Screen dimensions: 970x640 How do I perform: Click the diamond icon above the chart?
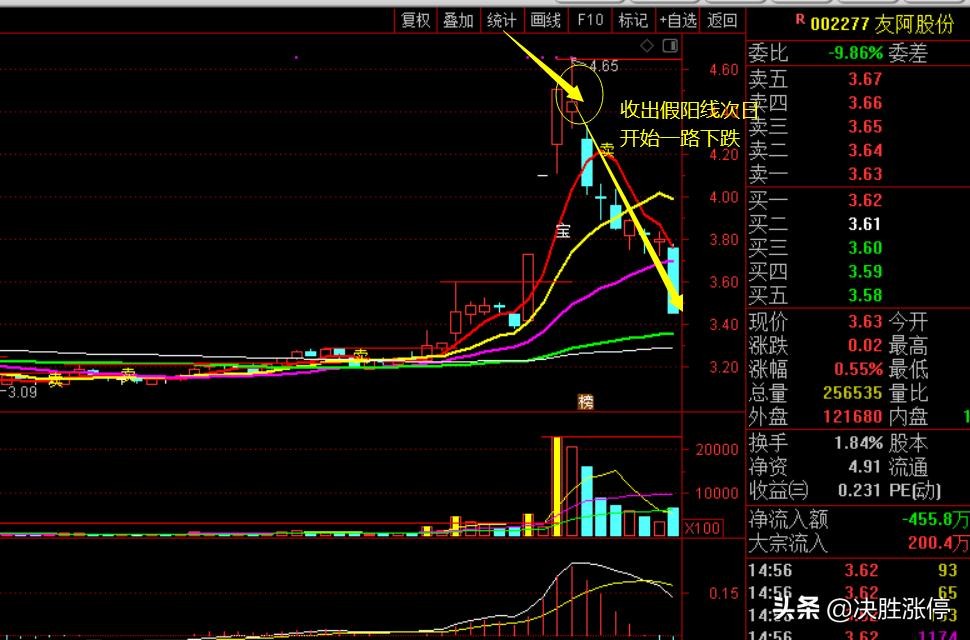(647, 46)
